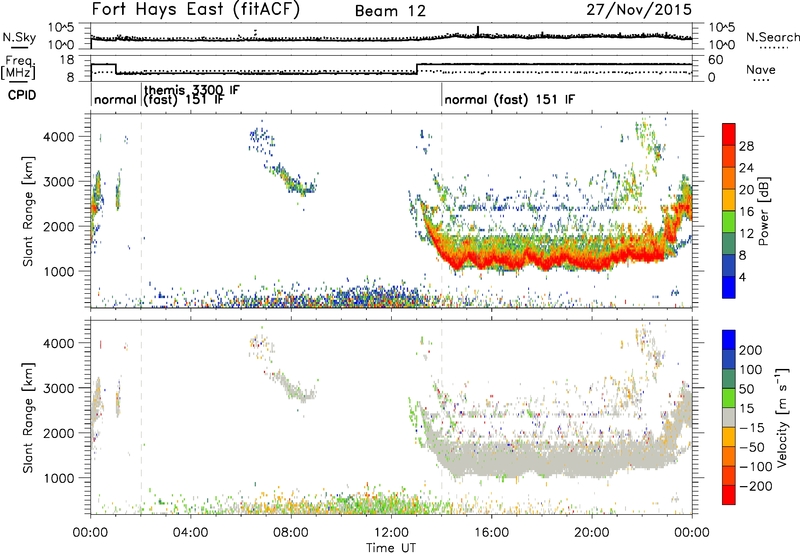The height and width of the screenshot is (554, 800).
Task: Select the 20:00 time tick label
Action: (x=591, y=533)
